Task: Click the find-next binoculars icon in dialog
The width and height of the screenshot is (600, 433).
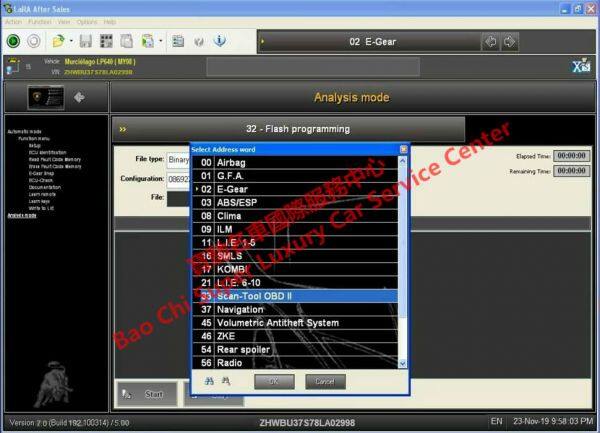Action: pyautogui.click(x=226, y=381)
